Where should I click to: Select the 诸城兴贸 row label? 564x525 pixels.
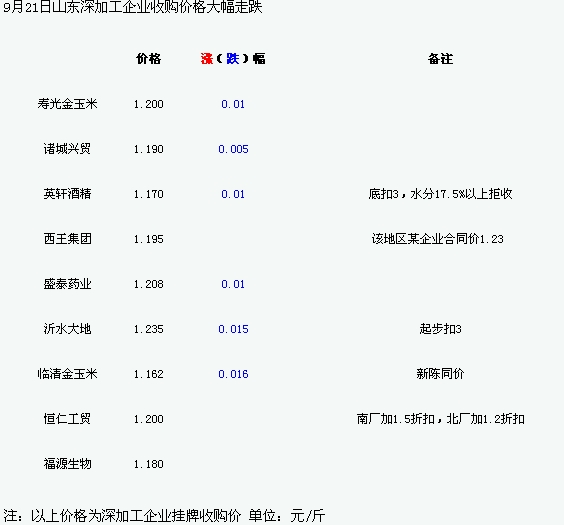(67, 149)
